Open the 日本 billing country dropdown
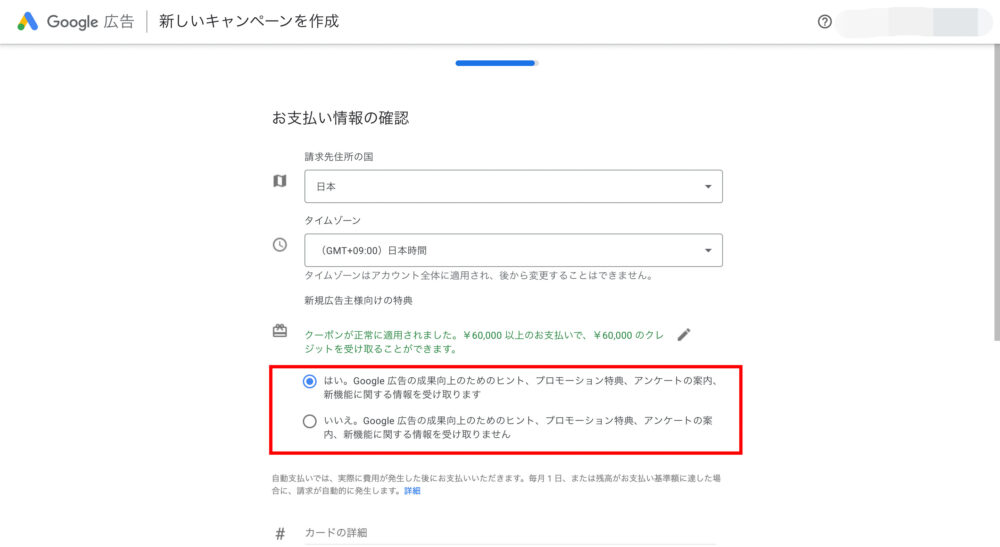The height and width of the screenshot is (547, 1000). coord(513,187)
